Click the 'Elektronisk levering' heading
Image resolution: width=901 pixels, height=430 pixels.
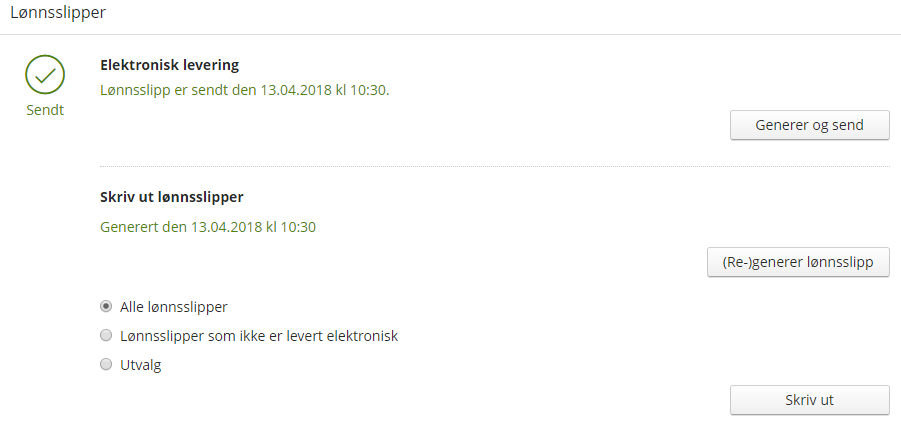170,65
